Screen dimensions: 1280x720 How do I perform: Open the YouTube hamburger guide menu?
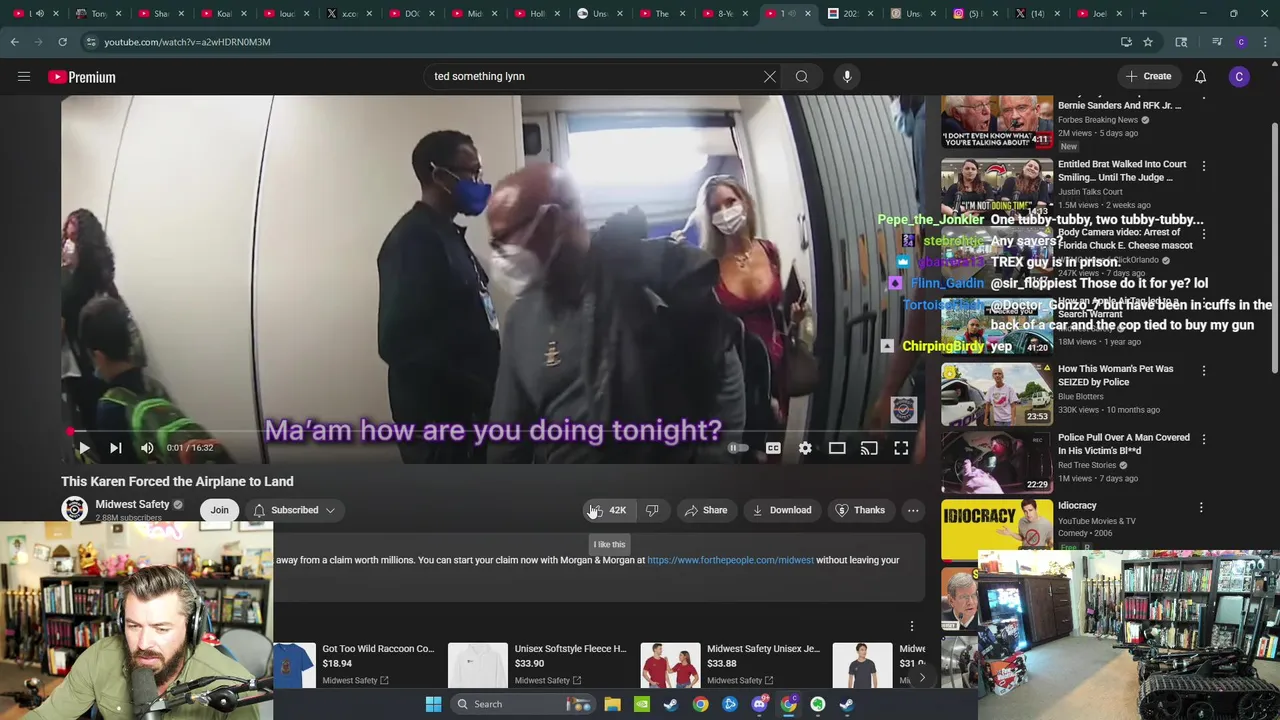[24, 76]
